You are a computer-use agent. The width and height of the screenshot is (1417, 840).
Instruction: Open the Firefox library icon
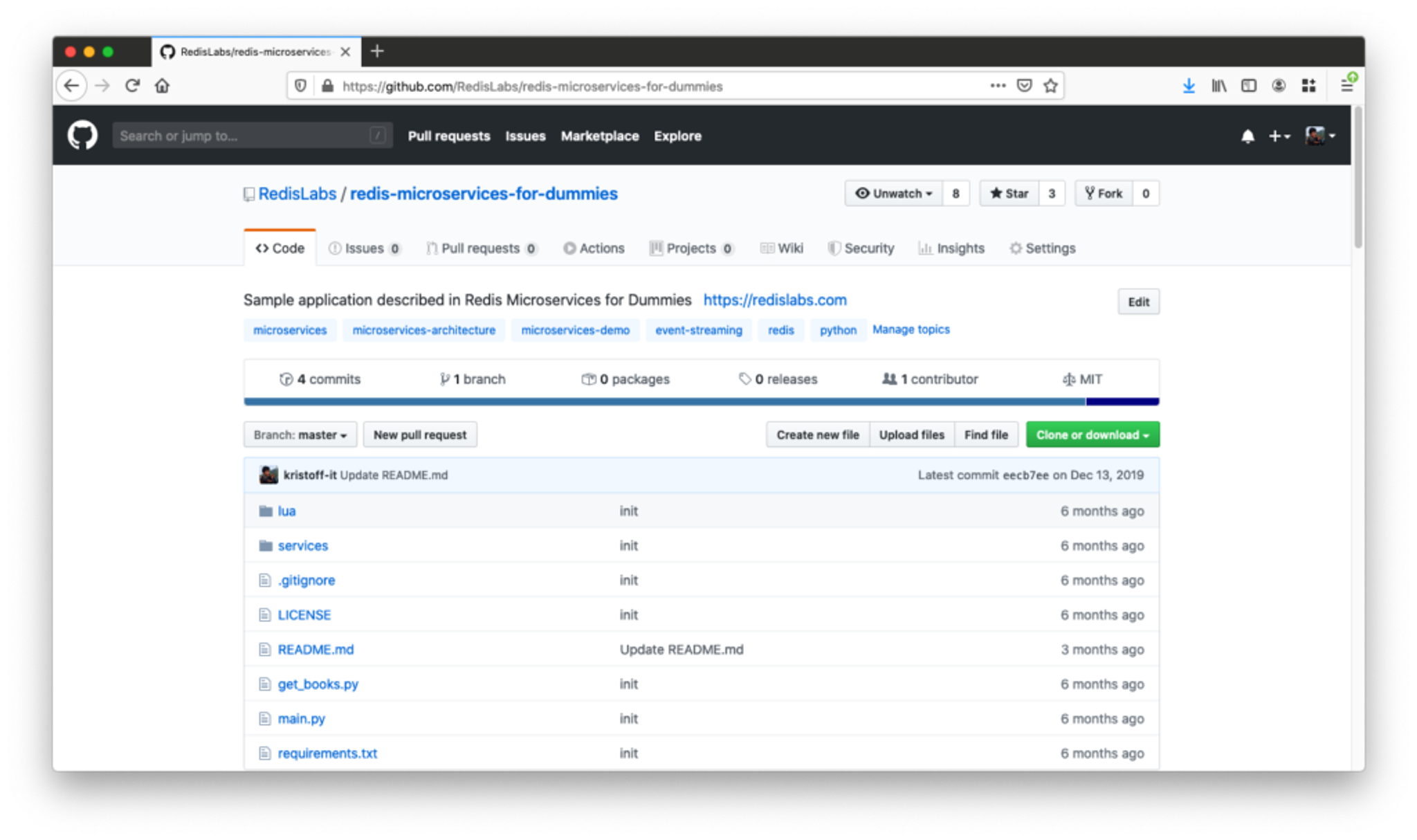point(1218,86)
